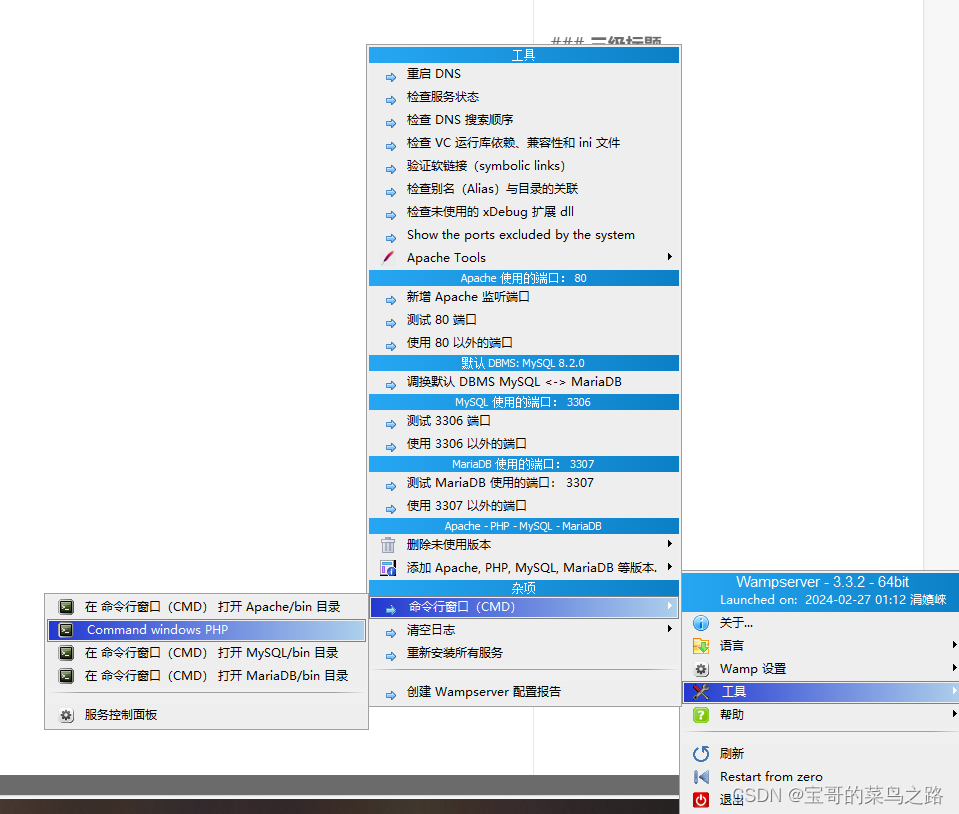959x814 pixels.
Task: Select 使用 3306 以外的端口
Action: pos(524,443)
